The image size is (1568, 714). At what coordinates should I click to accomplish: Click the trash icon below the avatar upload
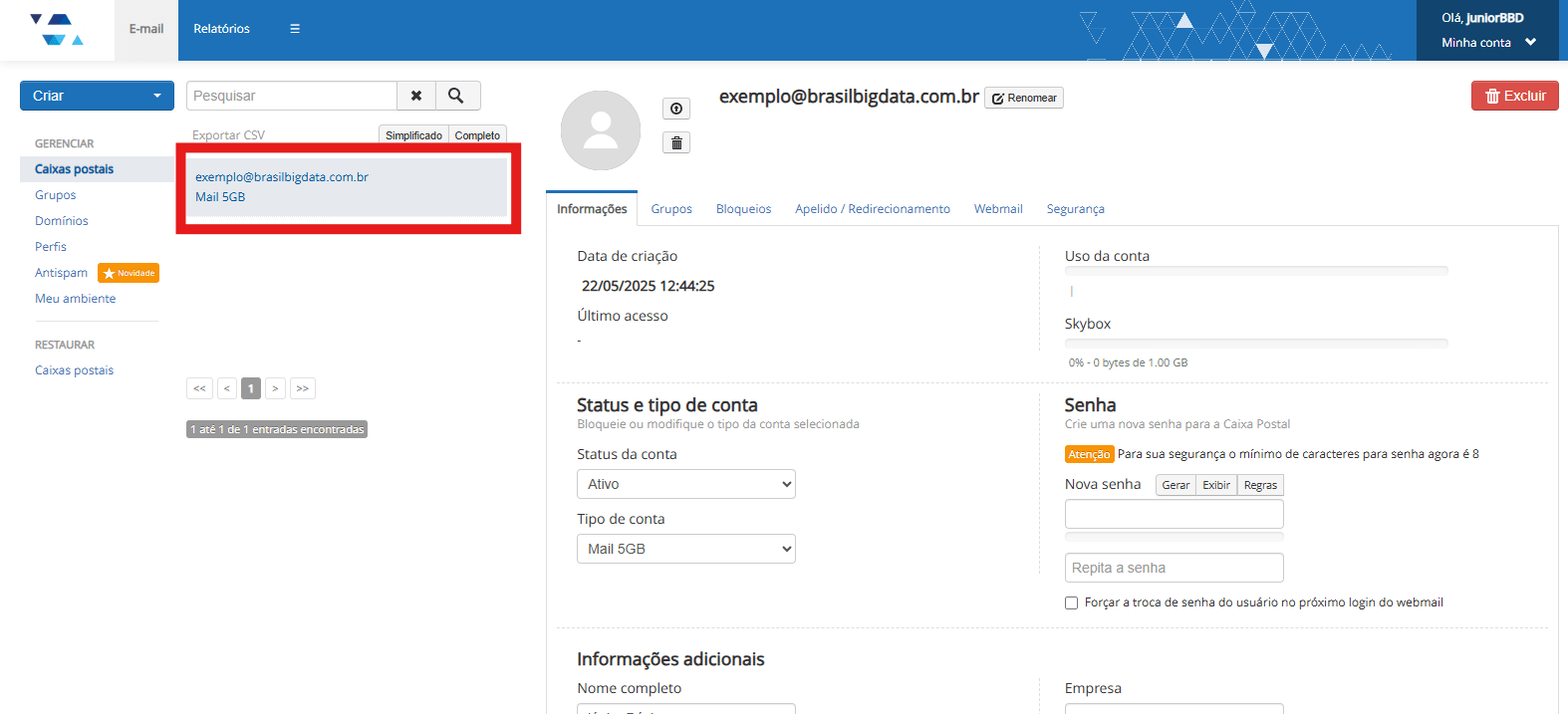(x=676, y=143)
